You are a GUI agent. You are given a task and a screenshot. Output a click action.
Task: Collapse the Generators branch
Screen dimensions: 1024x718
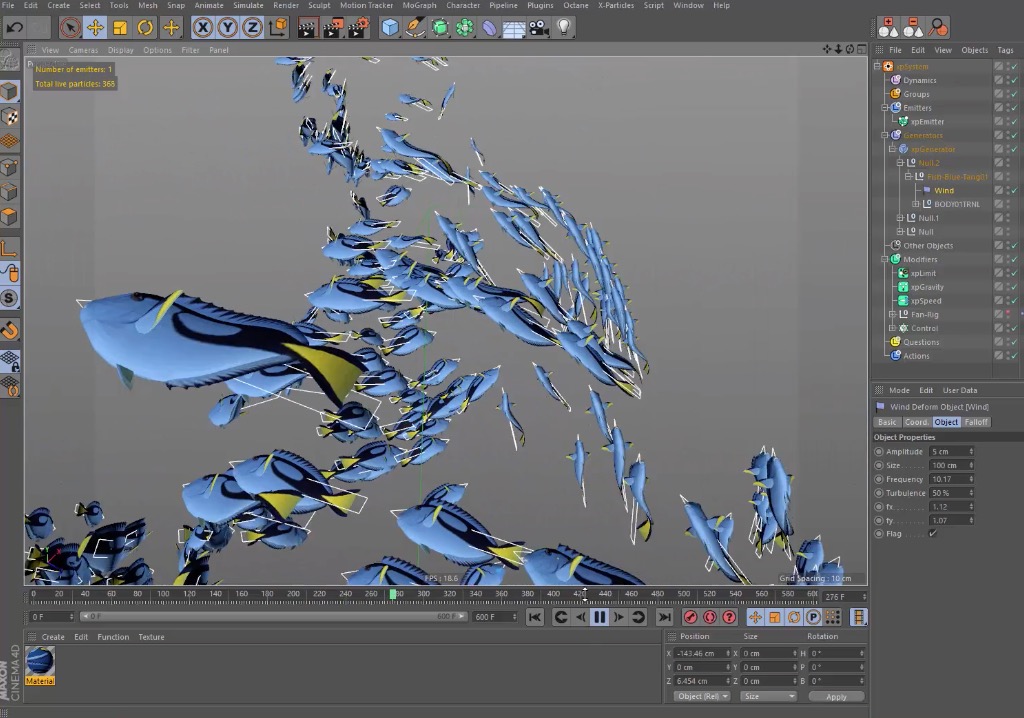tap(884, 135)
